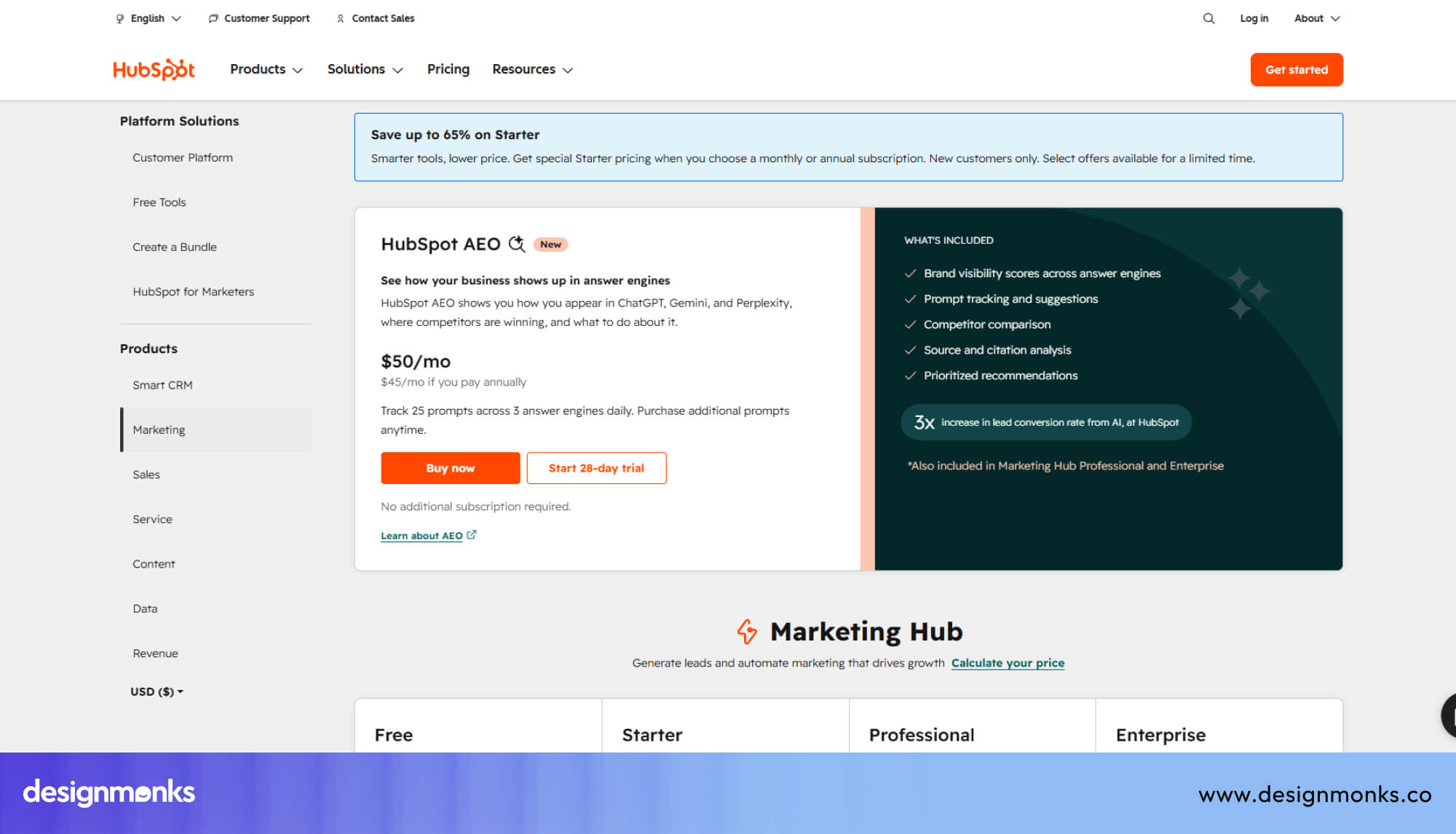Click the Contact Sales link
This screenshot has width=1456, height=834.
pos(383,18)
